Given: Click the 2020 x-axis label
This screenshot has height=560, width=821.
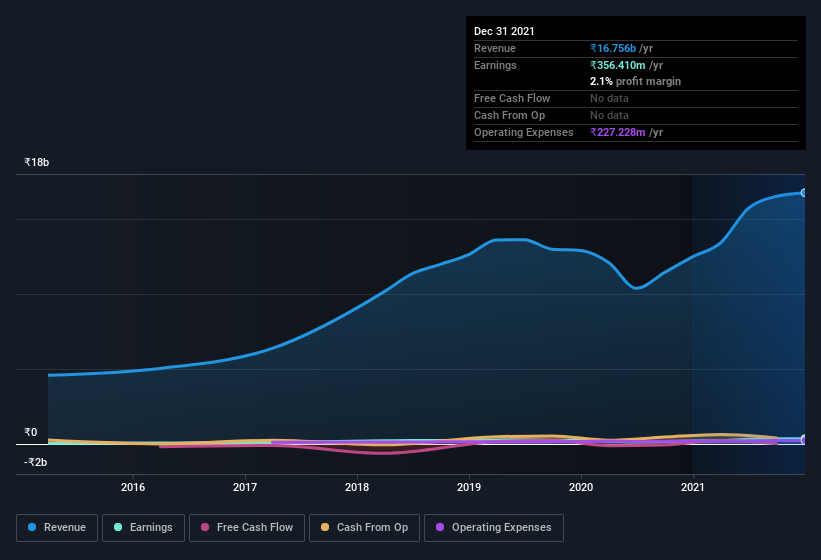Looking at the screenshot, I should pyautogui.click(x=581, y=487).
